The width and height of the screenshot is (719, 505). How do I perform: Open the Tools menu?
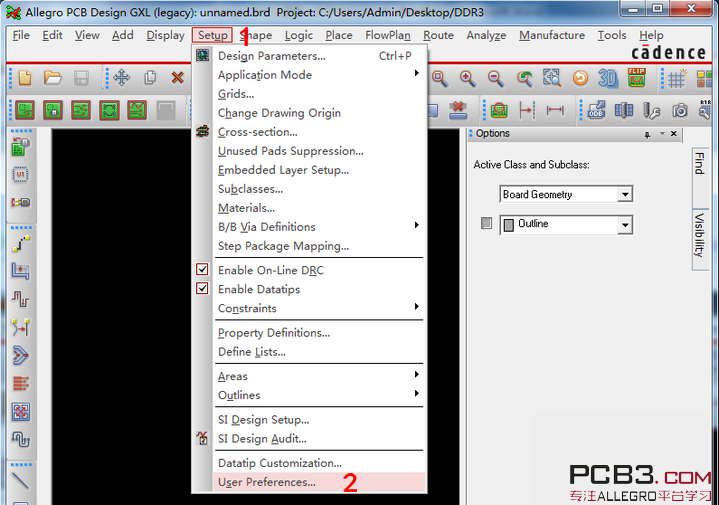[612, 35]
